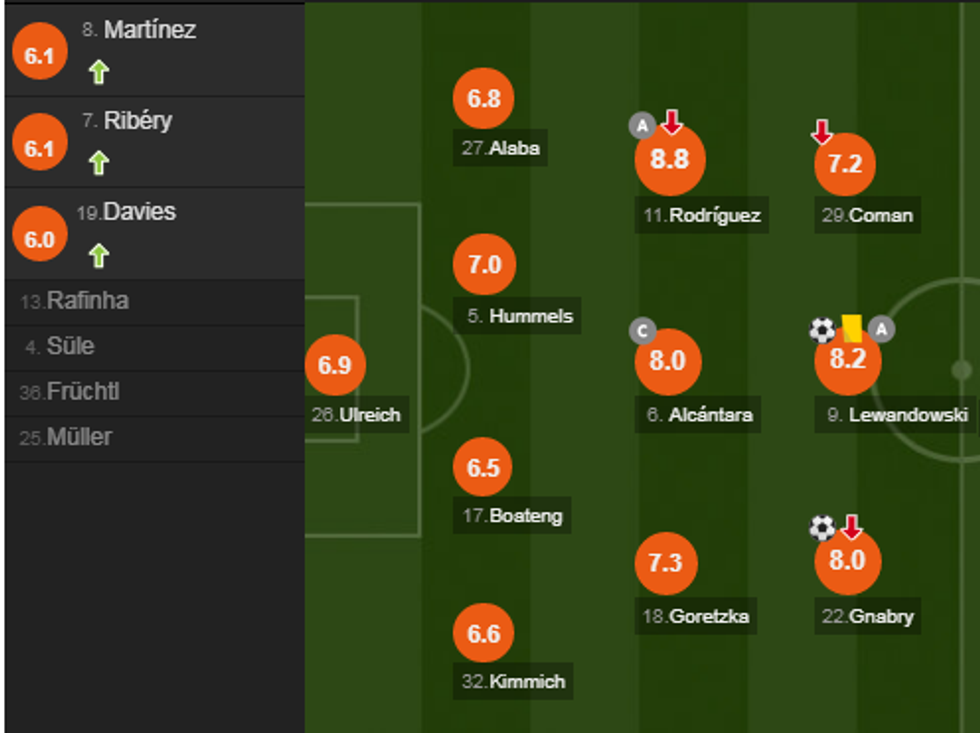The image size is (980, 733).
Task: Click the assist badge beside Rodríguez's rating
Action: [641, 125]
